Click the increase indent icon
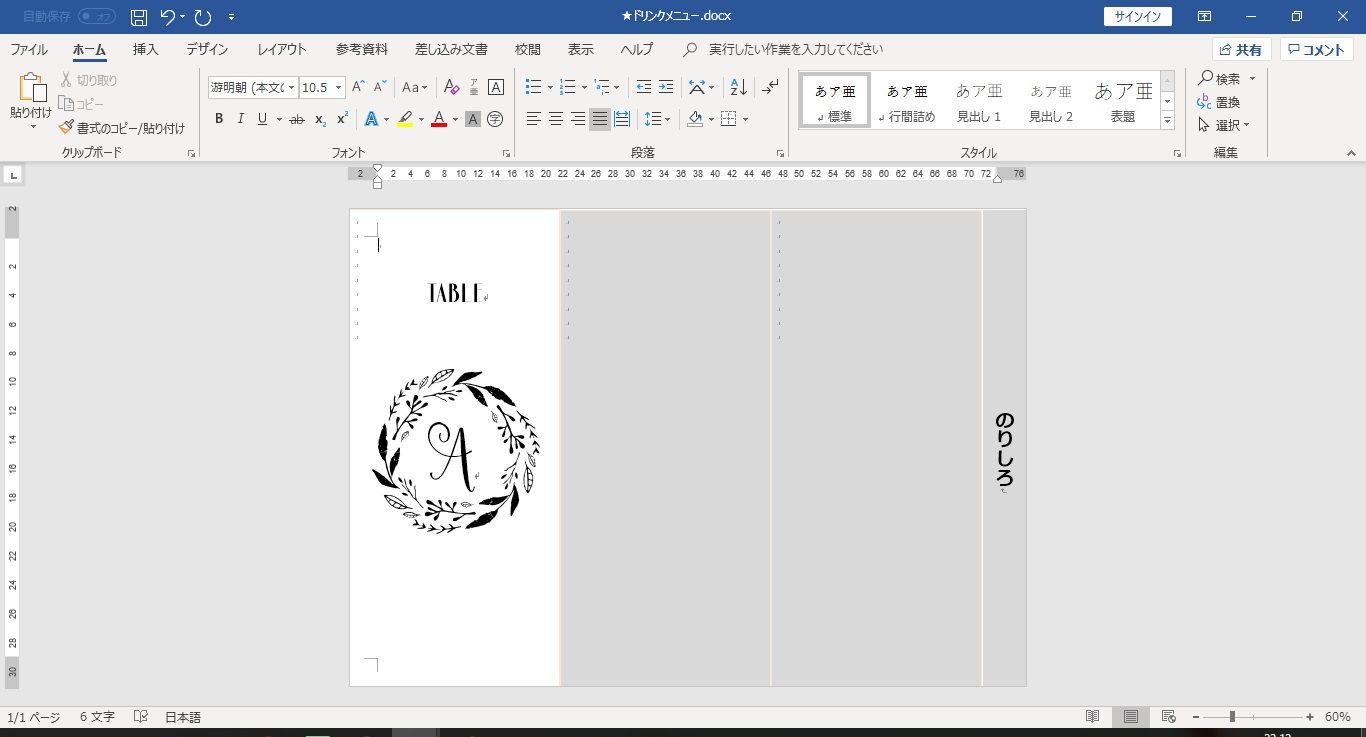 pyautogui.click(x=666, y=87)
